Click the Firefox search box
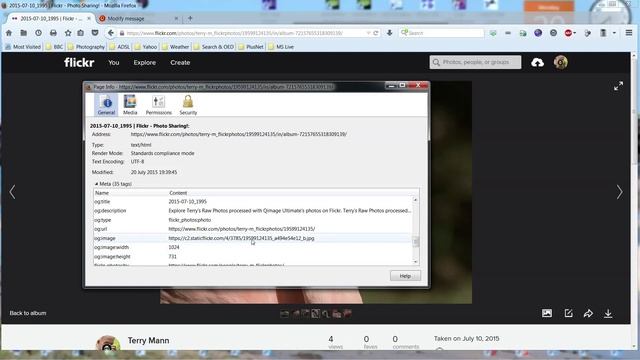640x360 pixels. pos(442,33)
